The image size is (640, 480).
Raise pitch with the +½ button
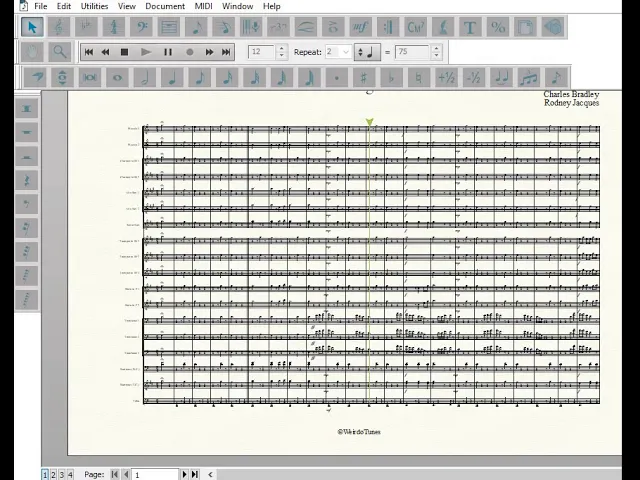[446, 77]
